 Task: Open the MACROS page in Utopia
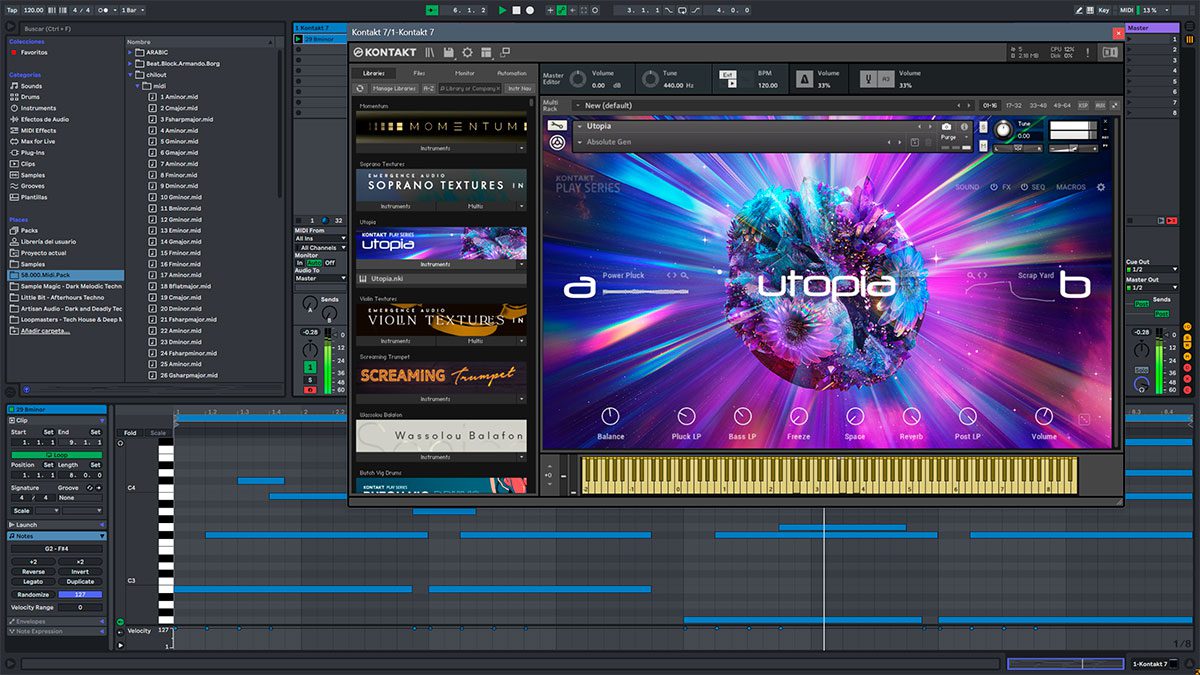[1071, 187]
